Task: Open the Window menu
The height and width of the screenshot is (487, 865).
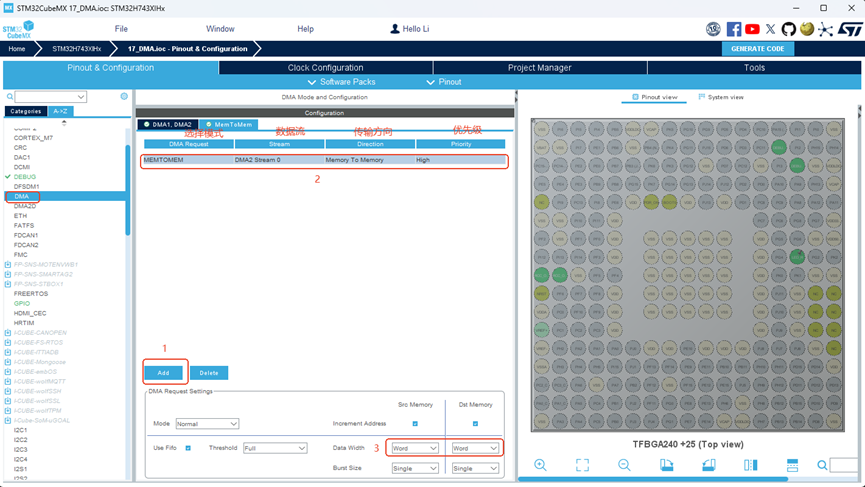Action: tap(220, 29)
